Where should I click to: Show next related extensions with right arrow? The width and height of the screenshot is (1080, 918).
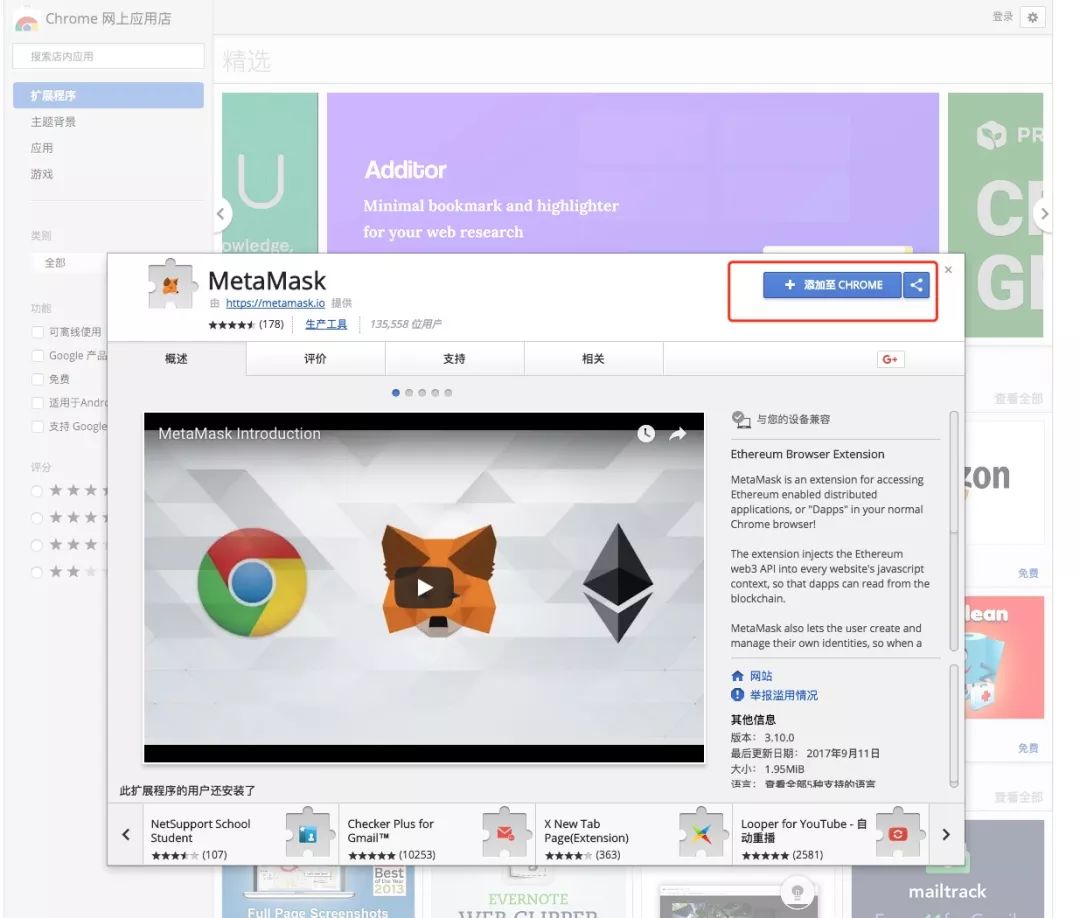(x=946, y=835)
